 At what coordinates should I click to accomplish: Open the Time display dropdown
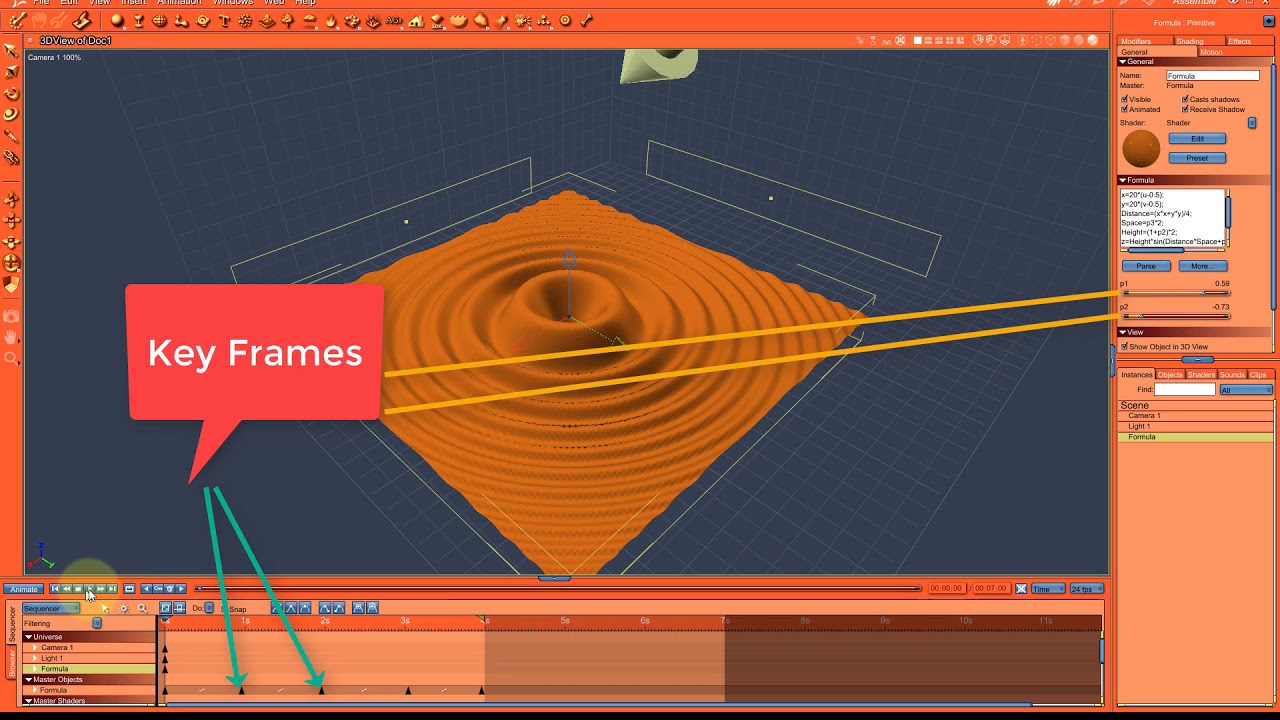[x=1047, y=589]
